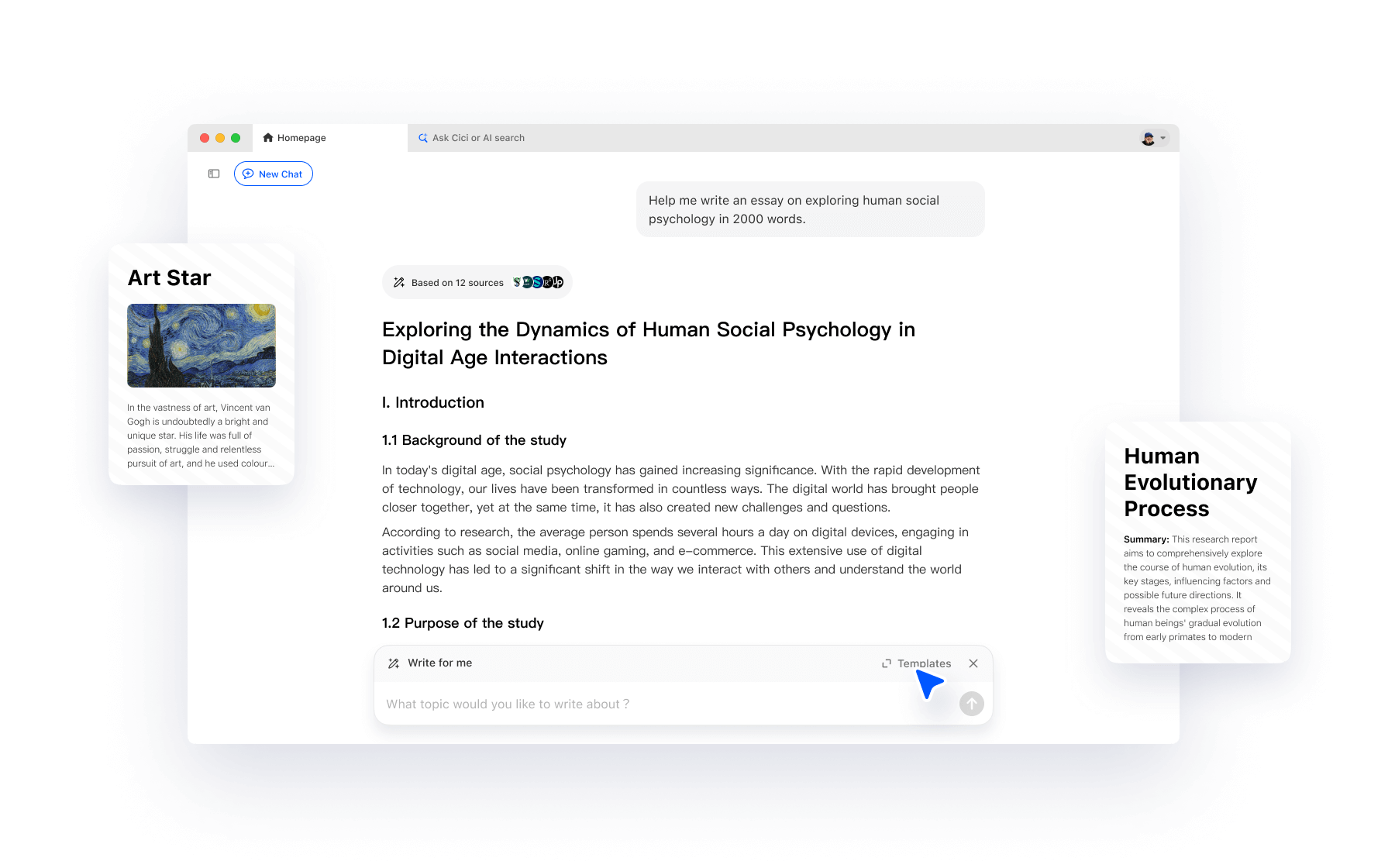Open Templates
This screenshot has height=868, width=1395.
point(924,663)
